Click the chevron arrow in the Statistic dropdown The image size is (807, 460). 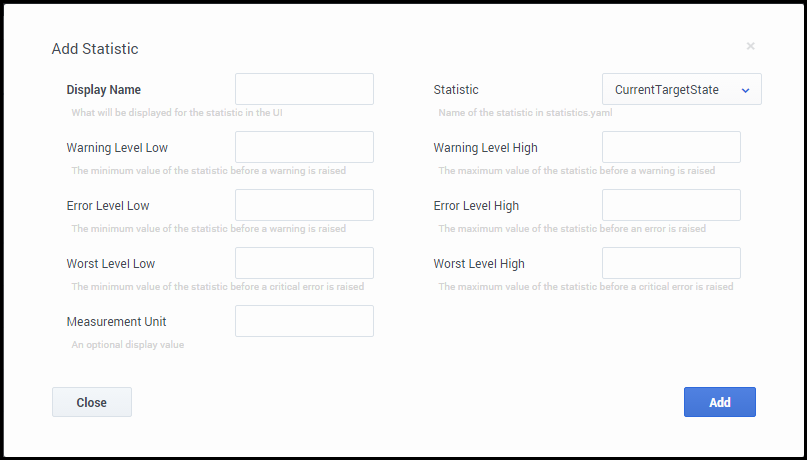[745, 90]
